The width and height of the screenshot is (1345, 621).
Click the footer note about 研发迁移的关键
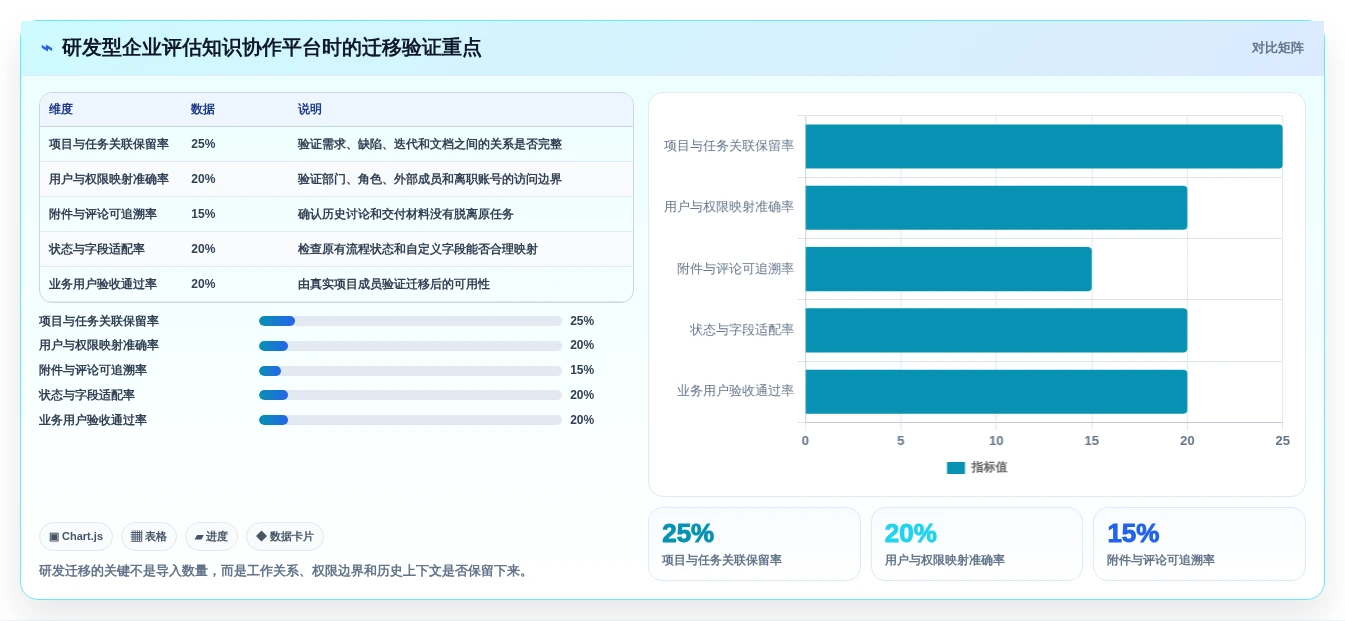pos(284,571)
